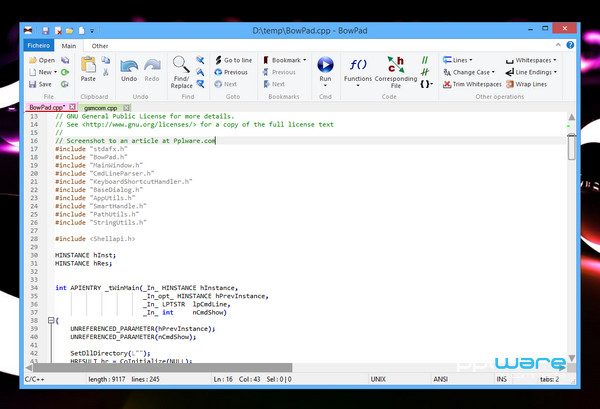Collapse the ribbon with the chevron

pyautogui.click(x=558, y=45)
